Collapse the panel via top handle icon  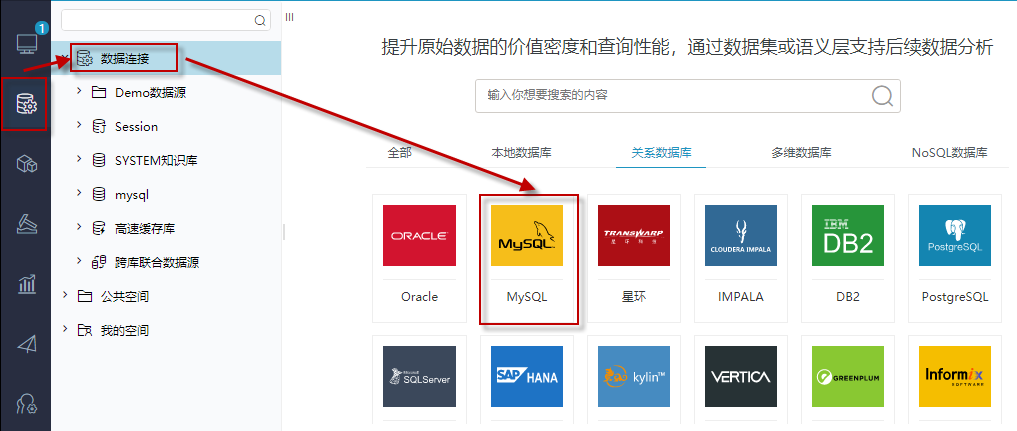coord(289,17)
